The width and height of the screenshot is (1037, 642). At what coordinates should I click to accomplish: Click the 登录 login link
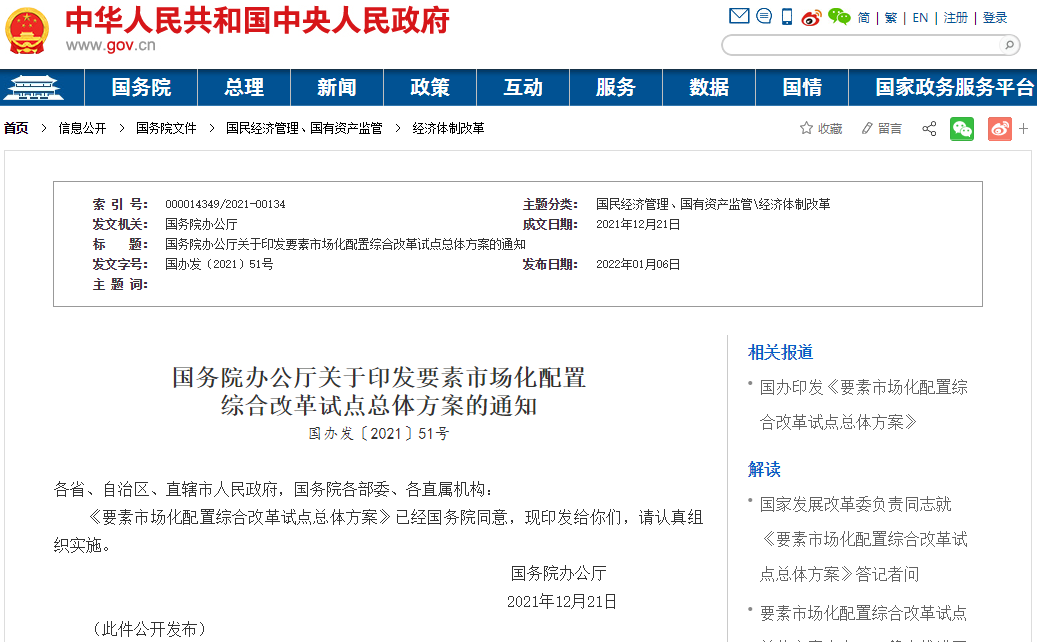pyautogui.click(x=995, y=18)
